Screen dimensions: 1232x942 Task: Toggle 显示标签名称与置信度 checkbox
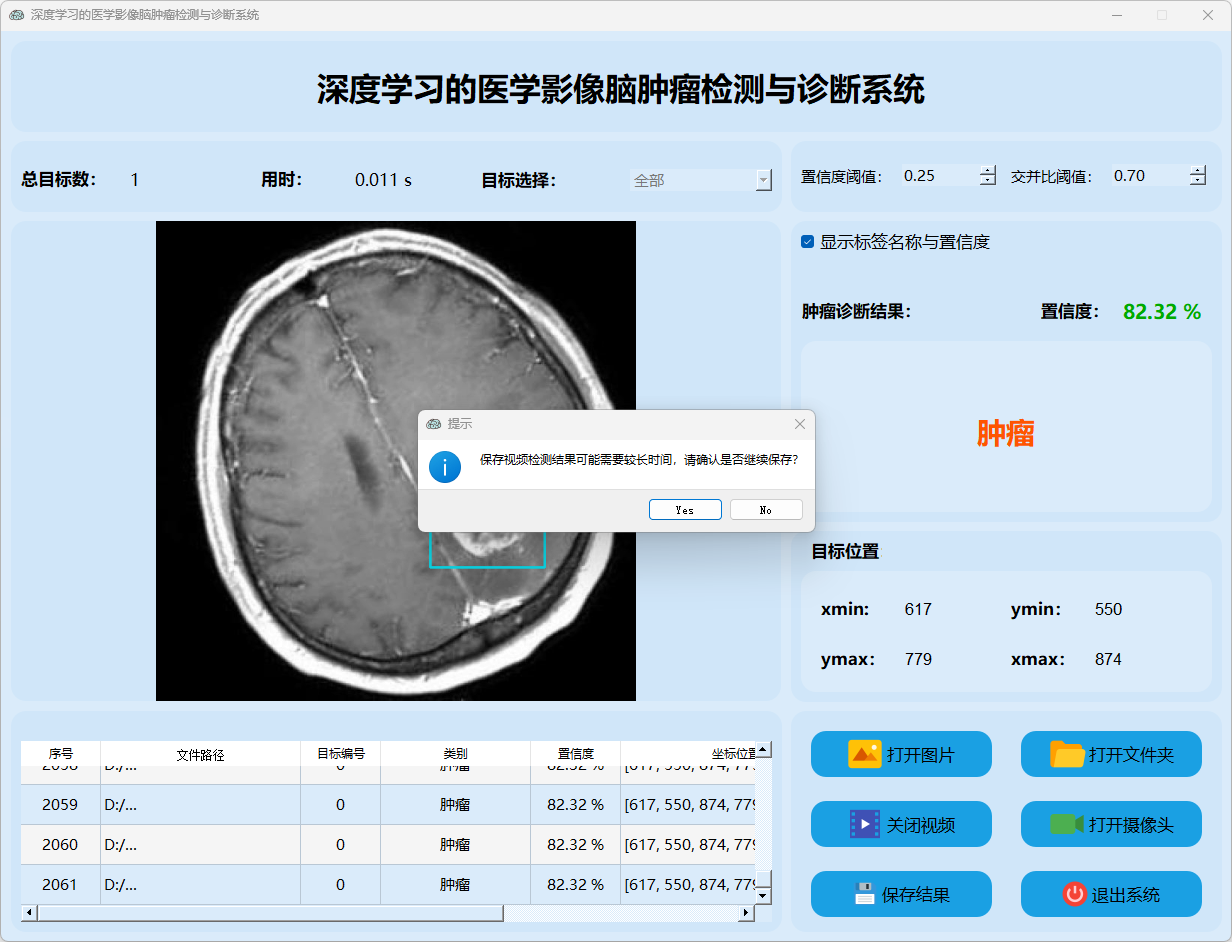click(x=808, y=242)
